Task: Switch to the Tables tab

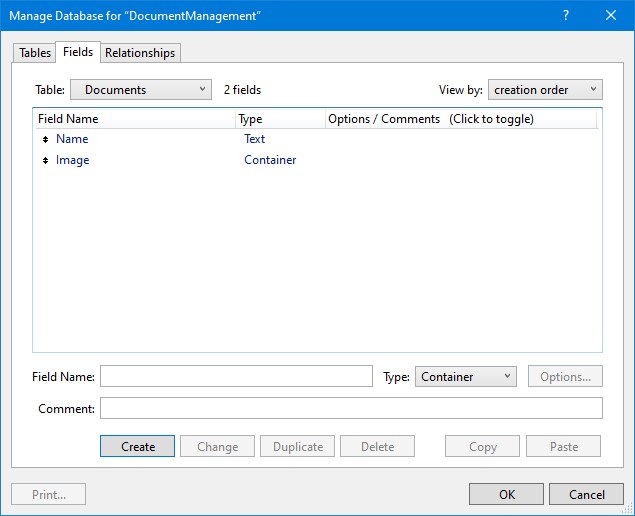Action: tap(35, 53)
